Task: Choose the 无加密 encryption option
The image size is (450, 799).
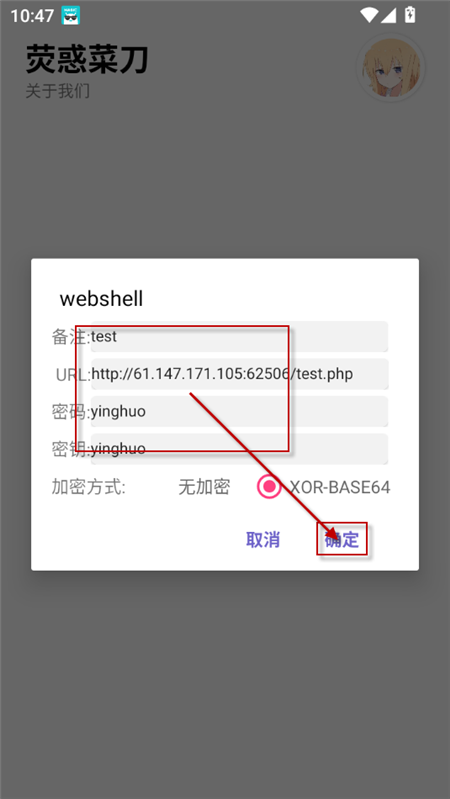Action: pos(204,487)
